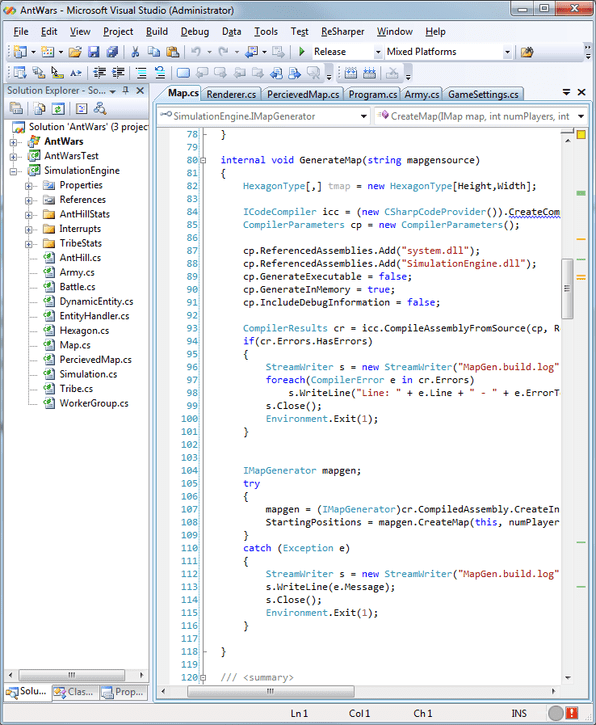Select EntityHandler.cs in Solution Explorer
The image size is (596, 725).
(94, 316)
